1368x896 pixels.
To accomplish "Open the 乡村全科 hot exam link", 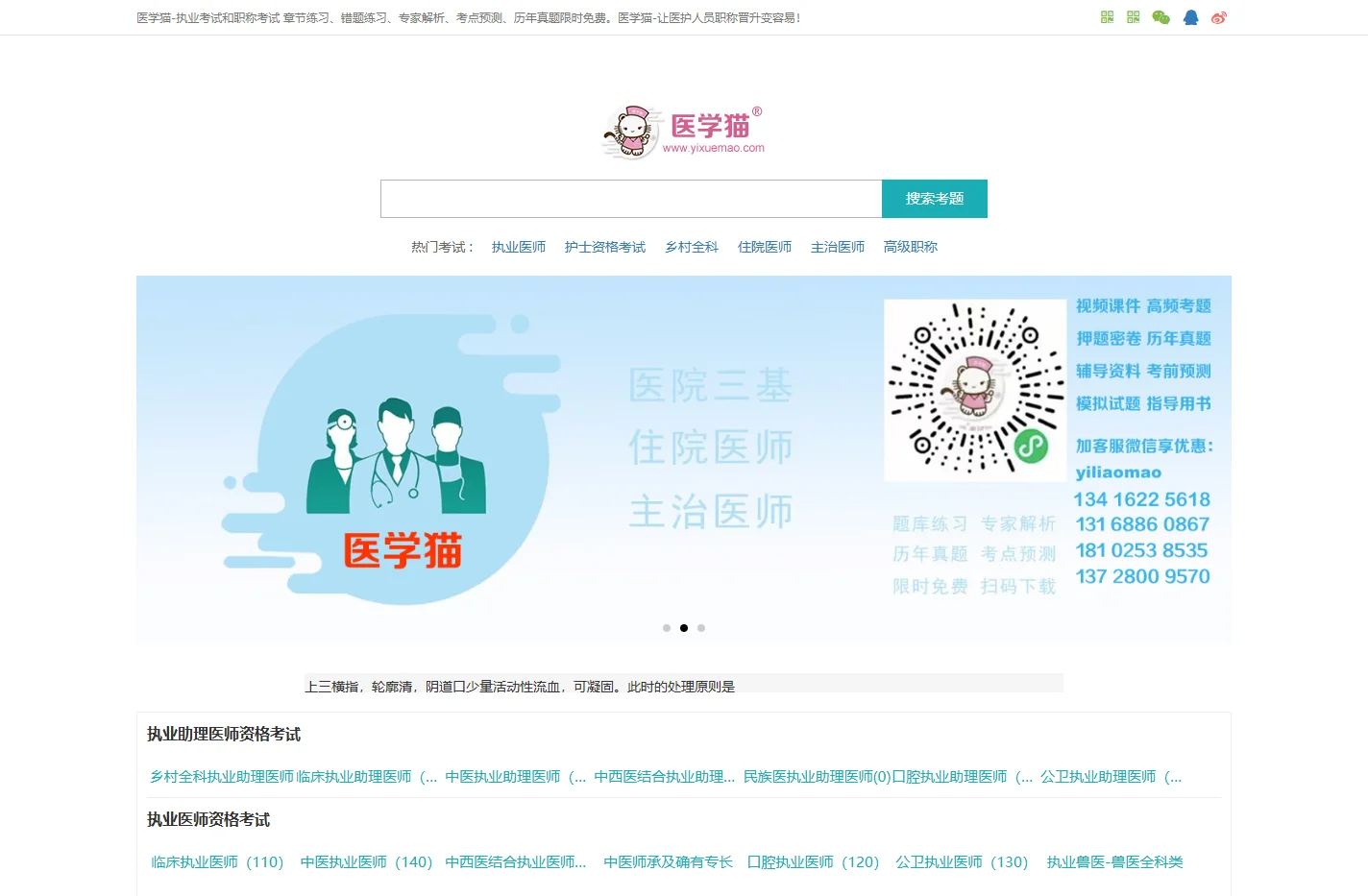I will point(692,247).
